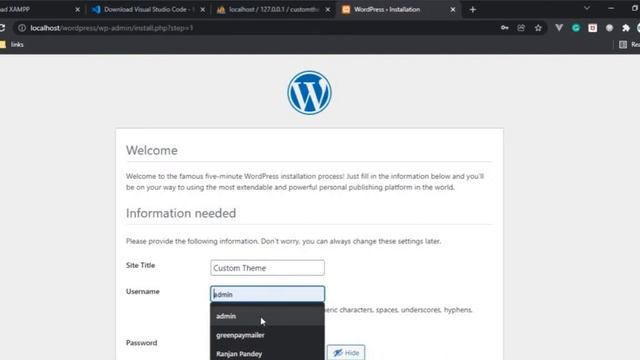Click the Information needed heading
This screenshot has width=640, height=360.
point(181,213)
